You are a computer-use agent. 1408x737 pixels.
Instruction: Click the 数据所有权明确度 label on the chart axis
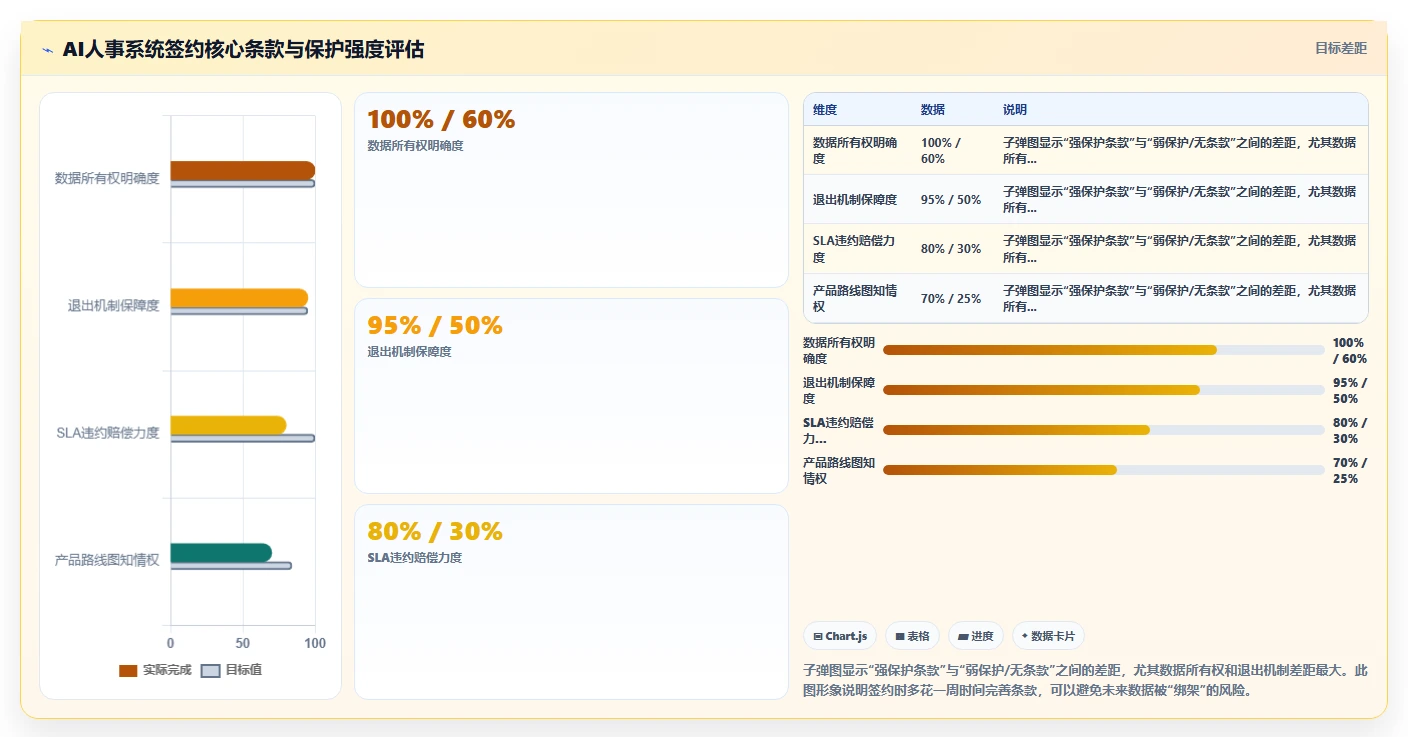(x=107, y=178)
